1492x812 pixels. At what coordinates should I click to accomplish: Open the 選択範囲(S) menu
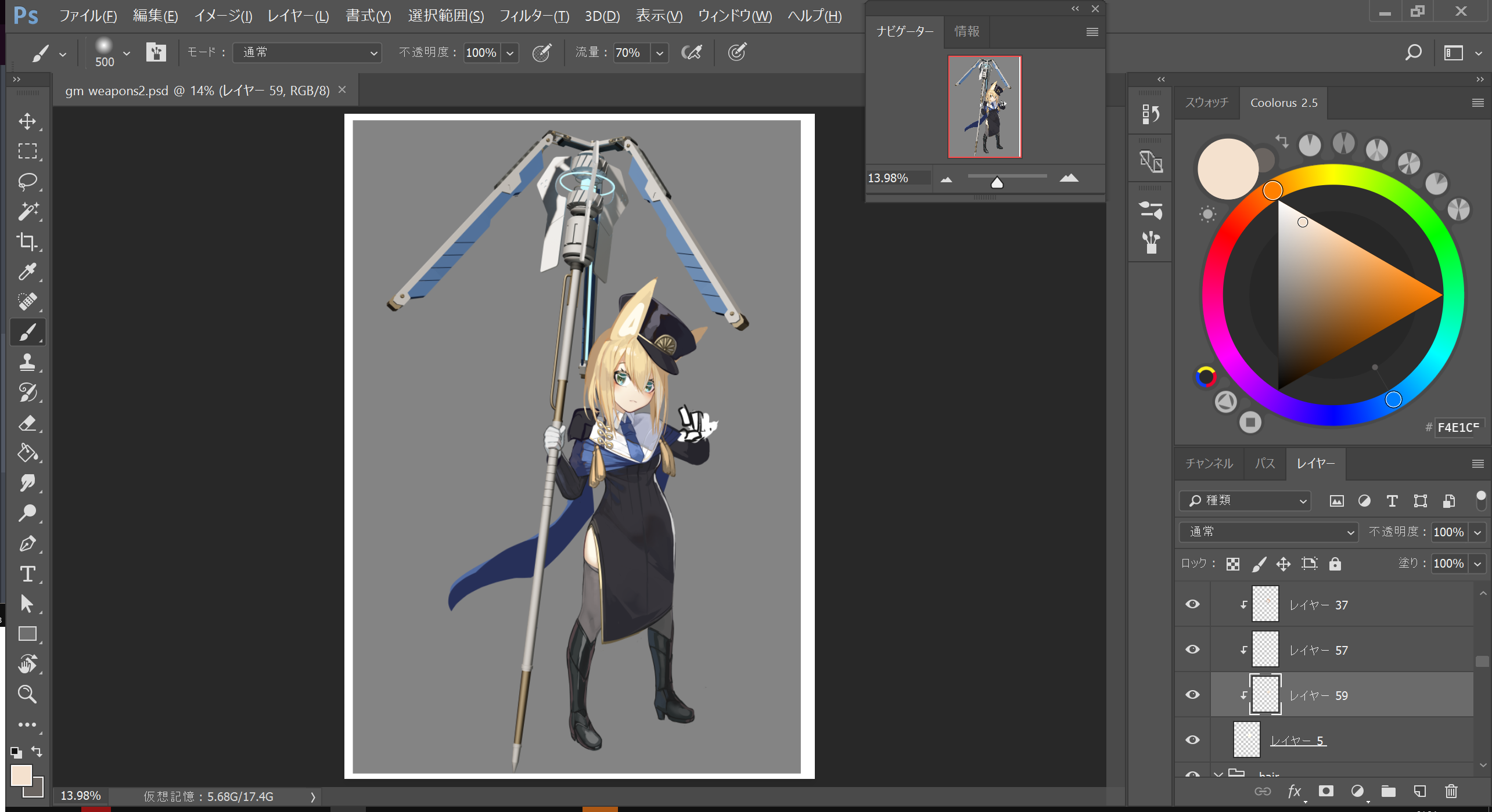tap(446, 16)
